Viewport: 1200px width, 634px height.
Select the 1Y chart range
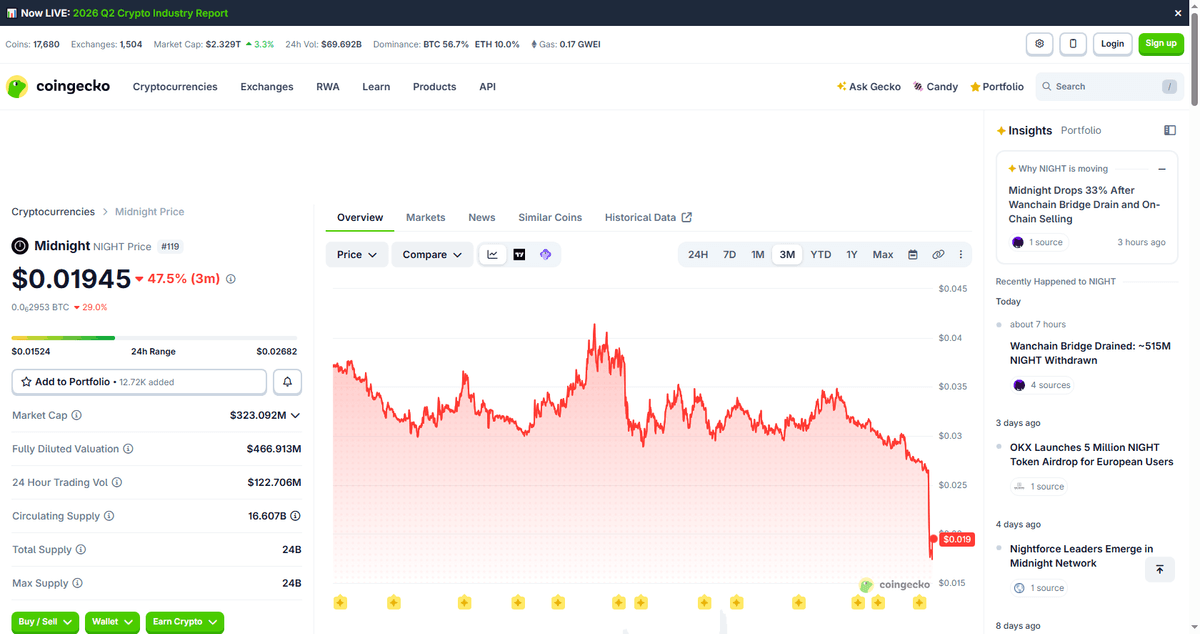click(x=852, y=255)
